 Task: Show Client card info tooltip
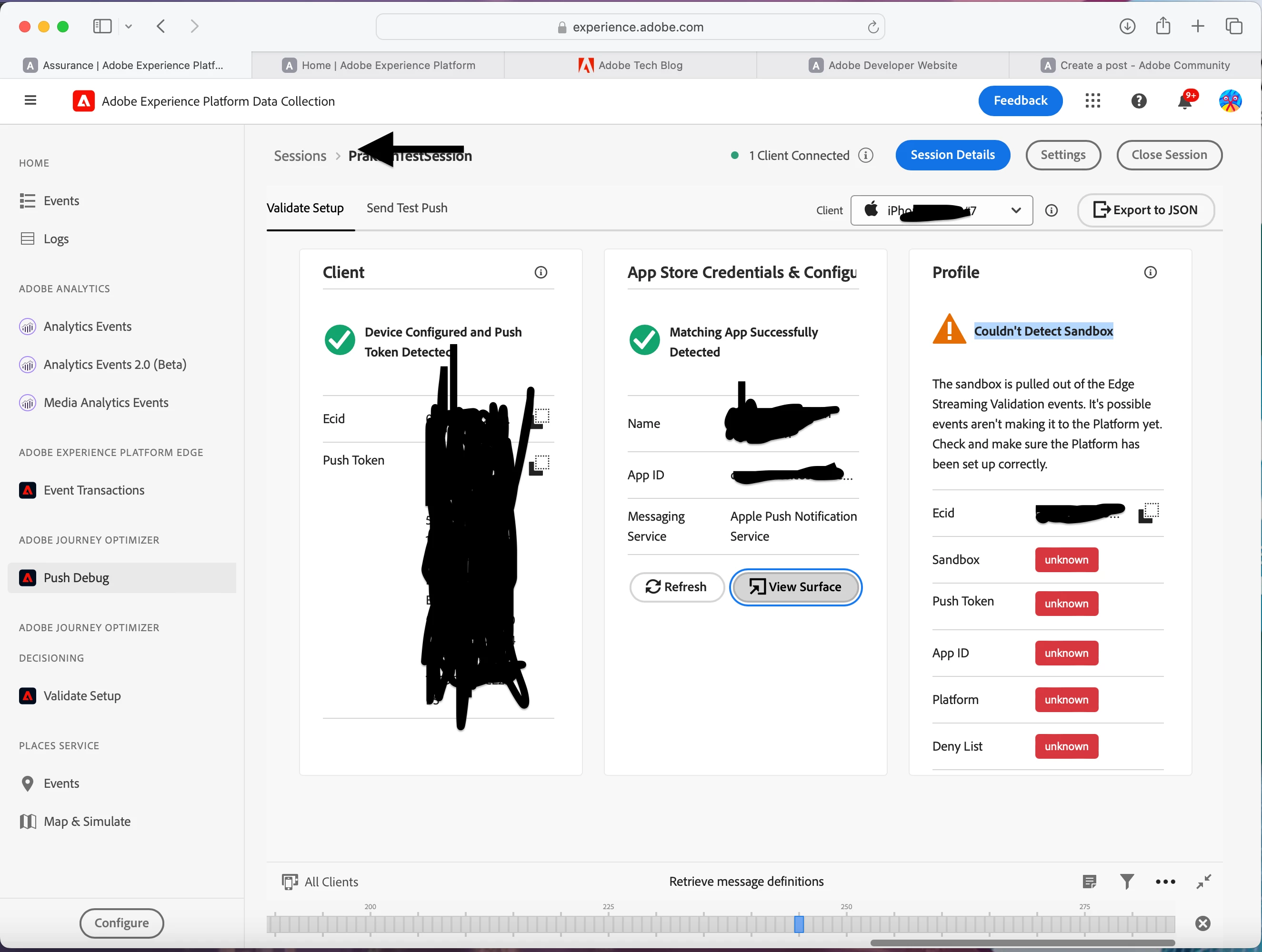[x=541, y=273]
